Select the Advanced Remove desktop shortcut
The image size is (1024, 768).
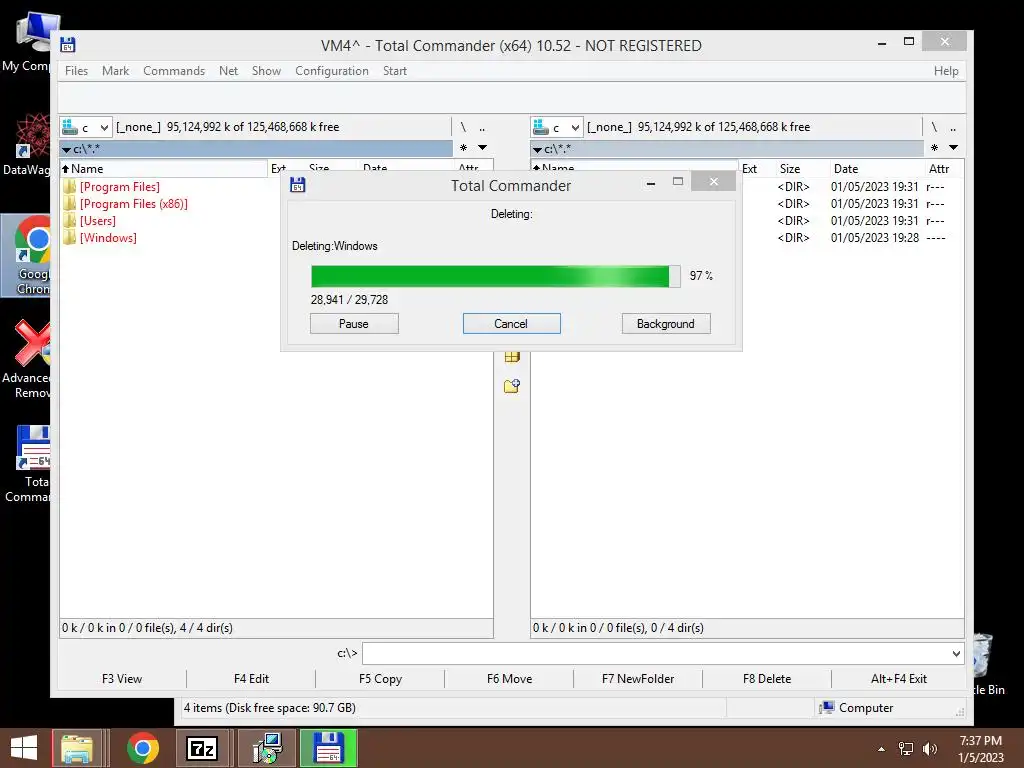coord(25,359)
